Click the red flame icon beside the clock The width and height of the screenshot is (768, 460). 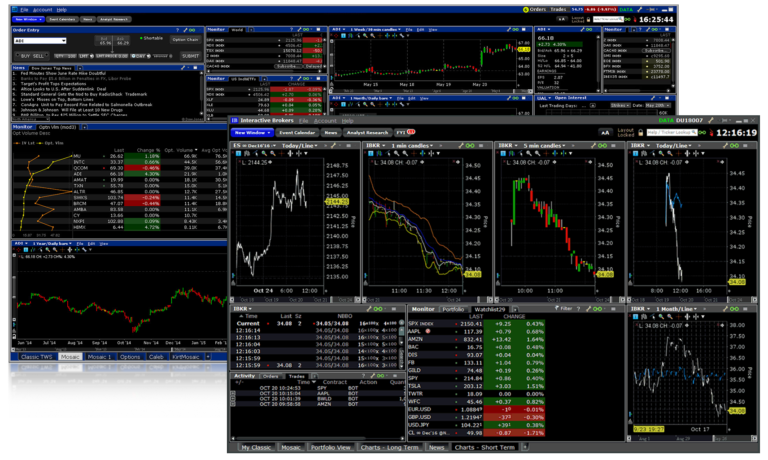(x=711, y=133)
